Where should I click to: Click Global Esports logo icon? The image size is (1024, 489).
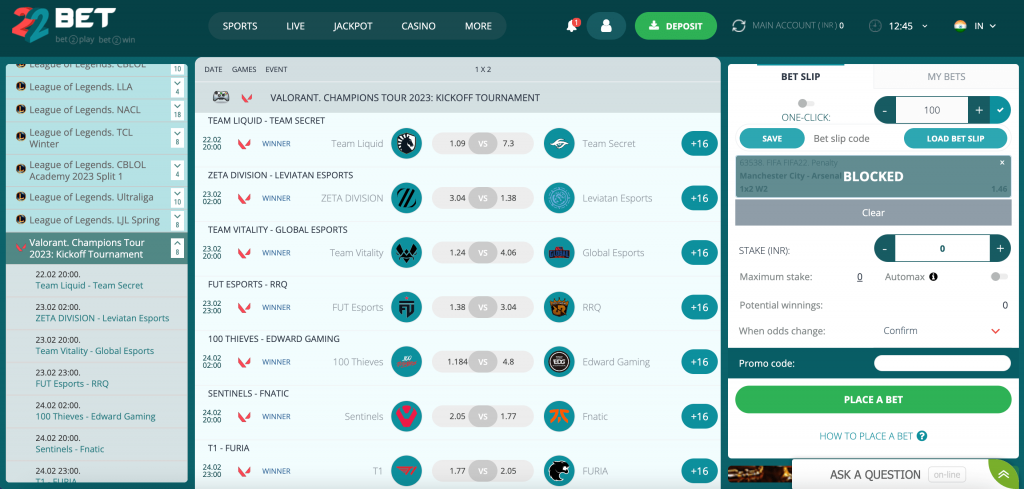click(x=559, y=253)
